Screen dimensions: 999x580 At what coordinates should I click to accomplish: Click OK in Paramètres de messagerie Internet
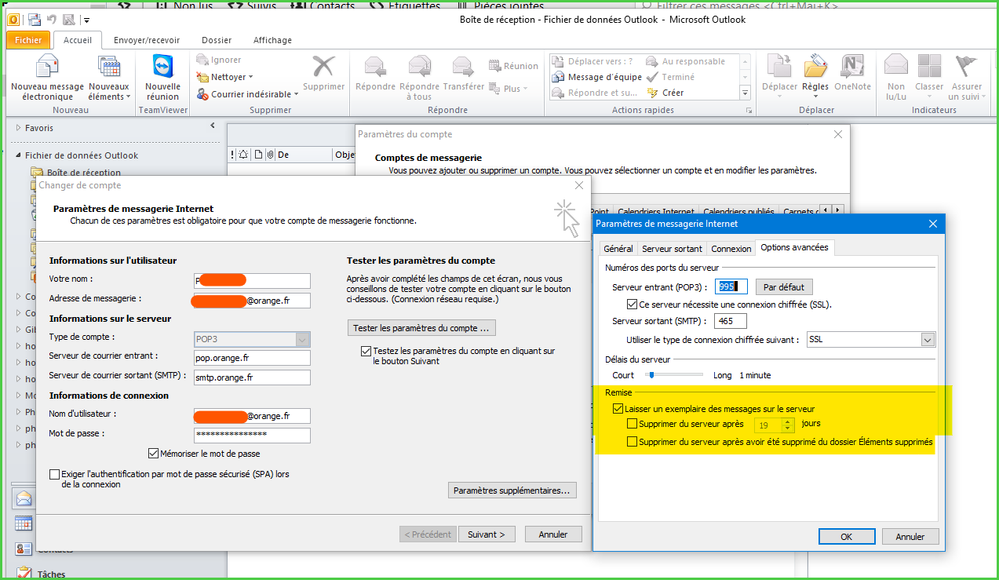click(846, 537)
